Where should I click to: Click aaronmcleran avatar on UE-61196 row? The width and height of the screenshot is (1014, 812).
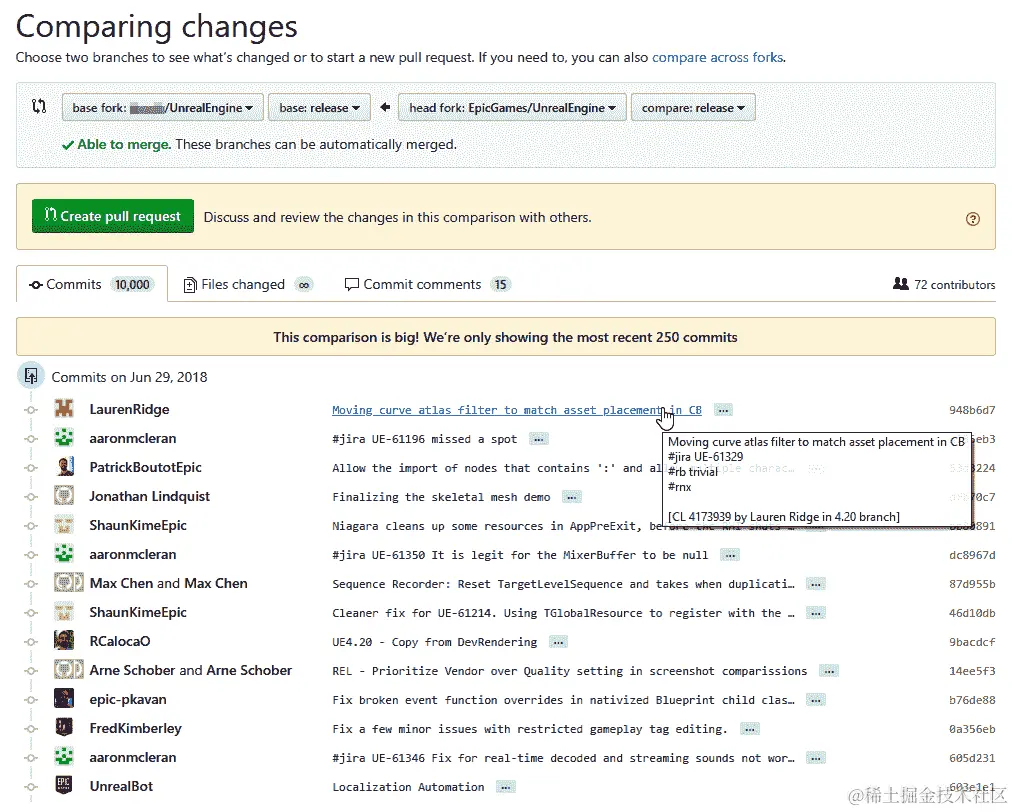pyautogui.click(x=64, y=438)
